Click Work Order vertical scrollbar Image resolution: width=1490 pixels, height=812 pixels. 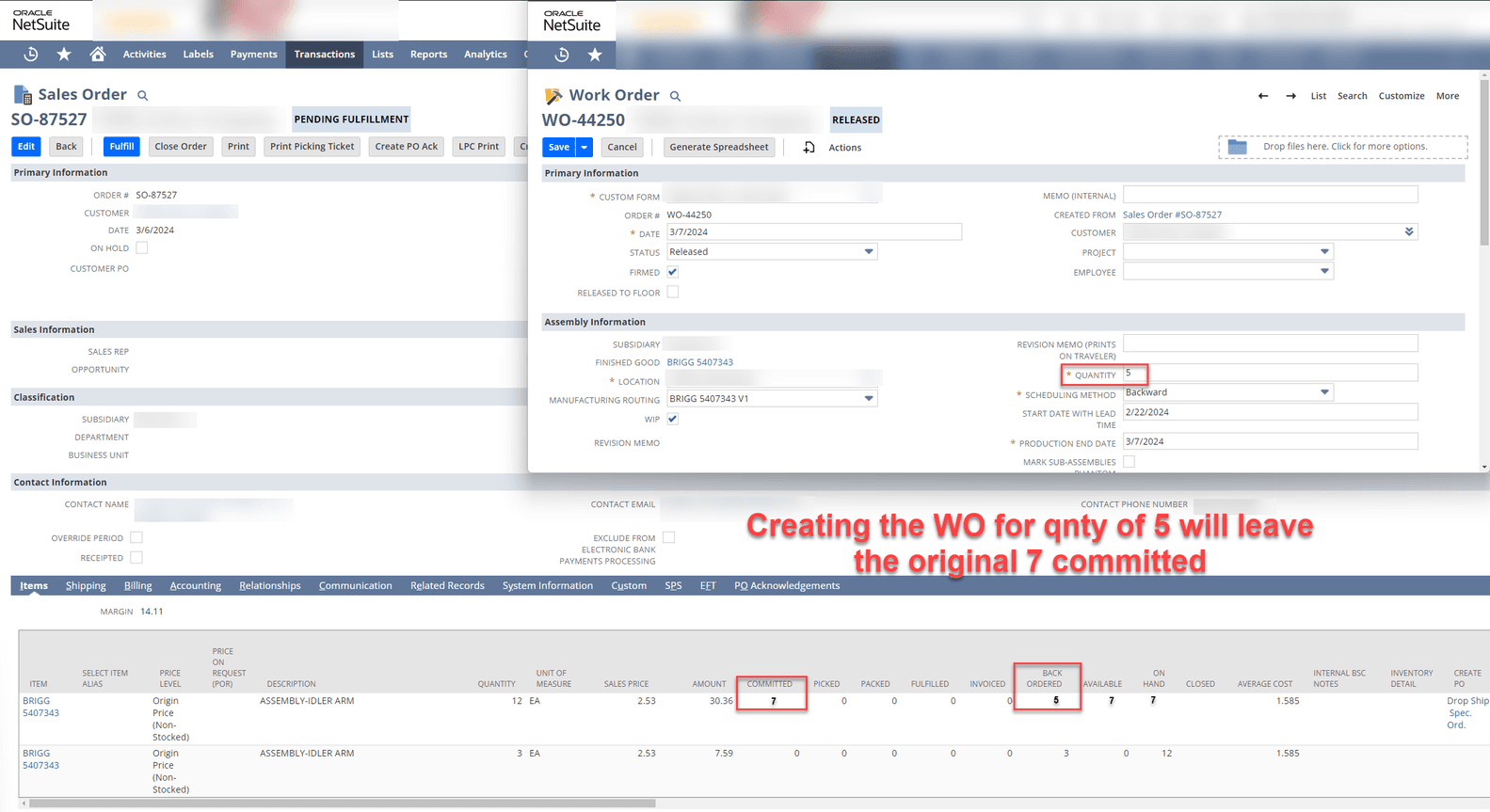pyautogui.click(x=1484, y=160)
